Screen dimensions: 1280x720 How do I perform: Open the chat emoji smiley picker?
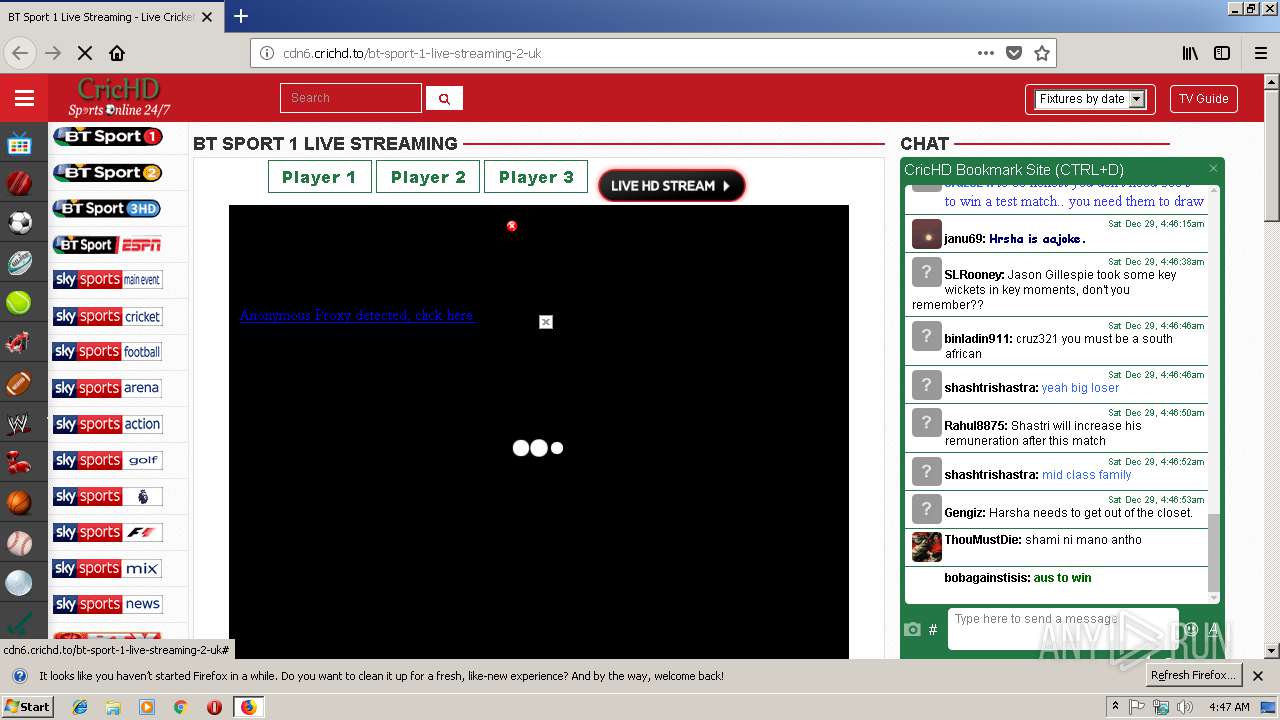point(1191,629)
